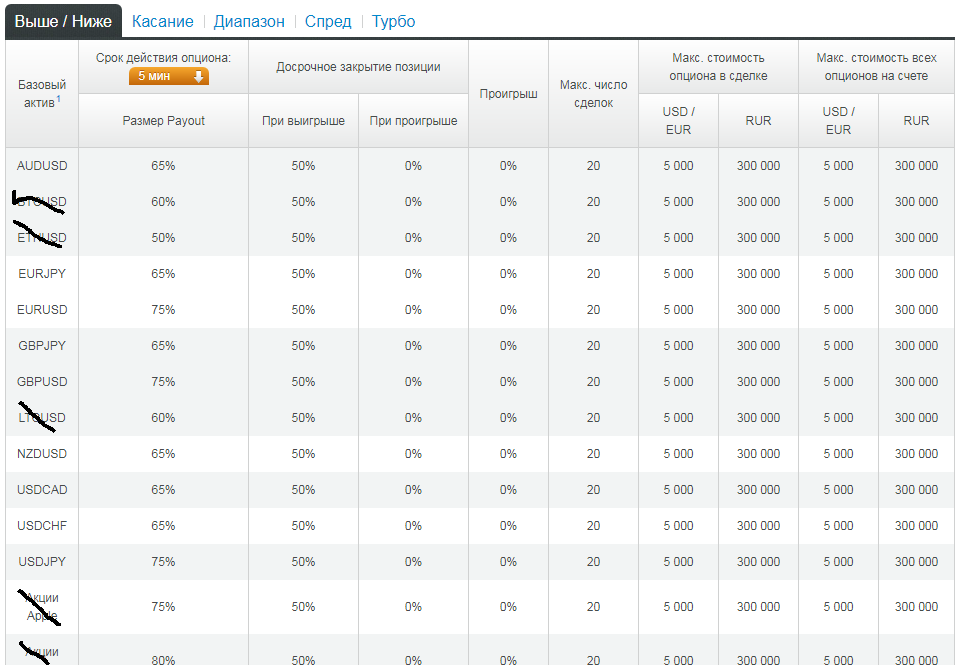
Task: Click the 65% payout in the USDCHF row
Action: pyautogui.click(x=163, y=526)
